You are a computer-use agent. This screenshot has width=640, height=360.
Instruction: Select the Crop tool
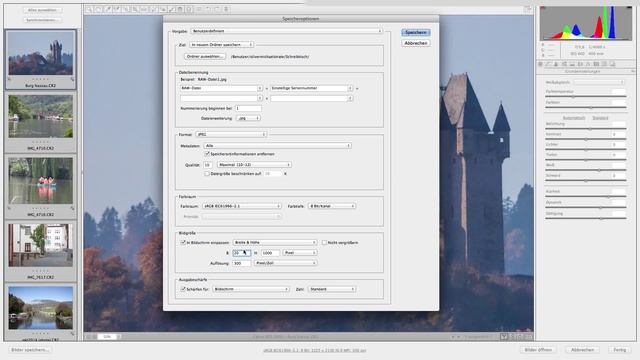coord(135,9)
